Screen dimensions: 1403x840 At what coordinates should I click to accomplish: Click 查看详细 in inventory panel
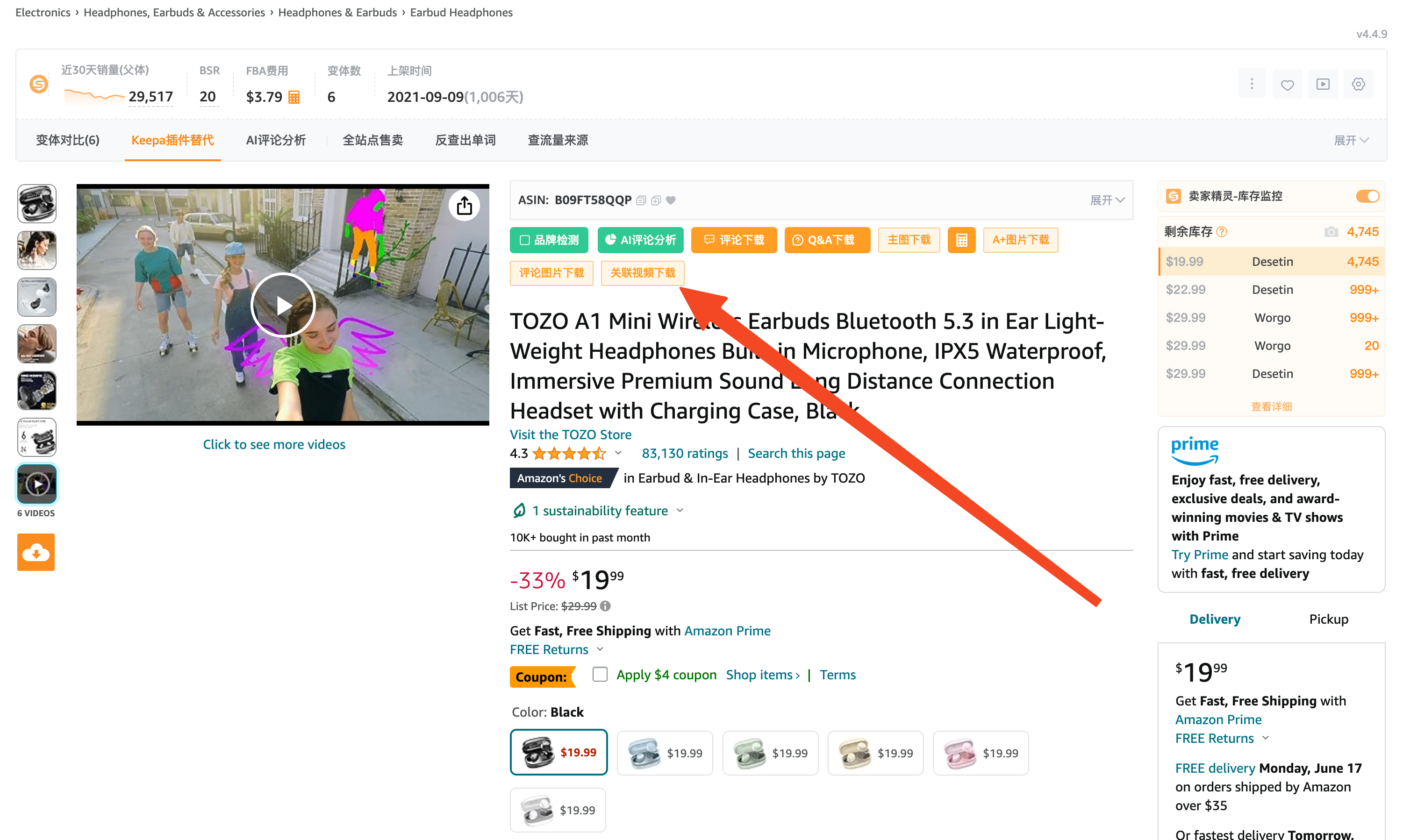(1271, 406)
